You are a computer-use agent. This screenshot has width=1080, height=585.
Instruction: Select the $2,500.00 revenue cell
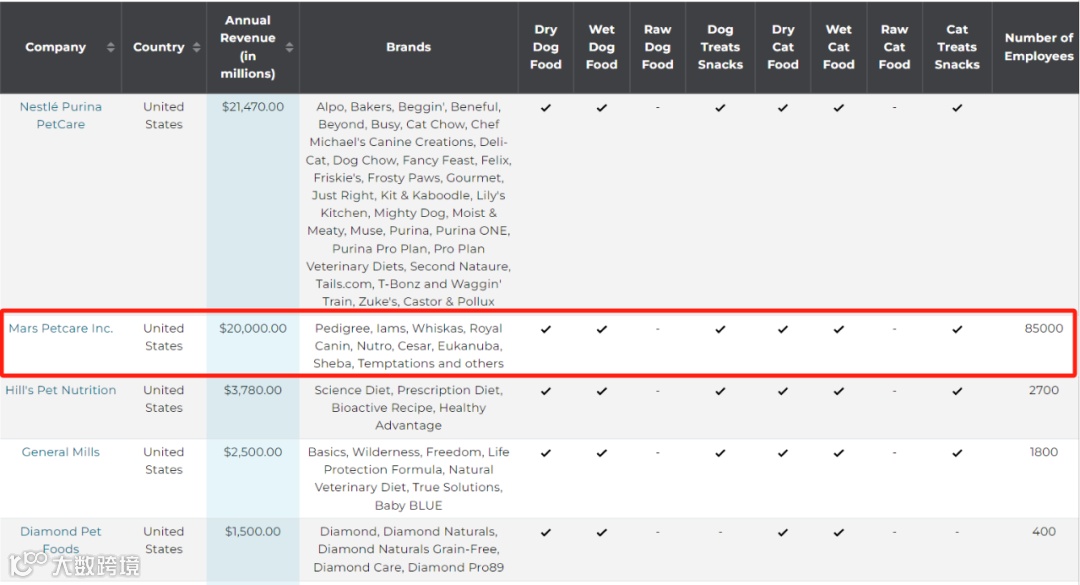(253, 452)
